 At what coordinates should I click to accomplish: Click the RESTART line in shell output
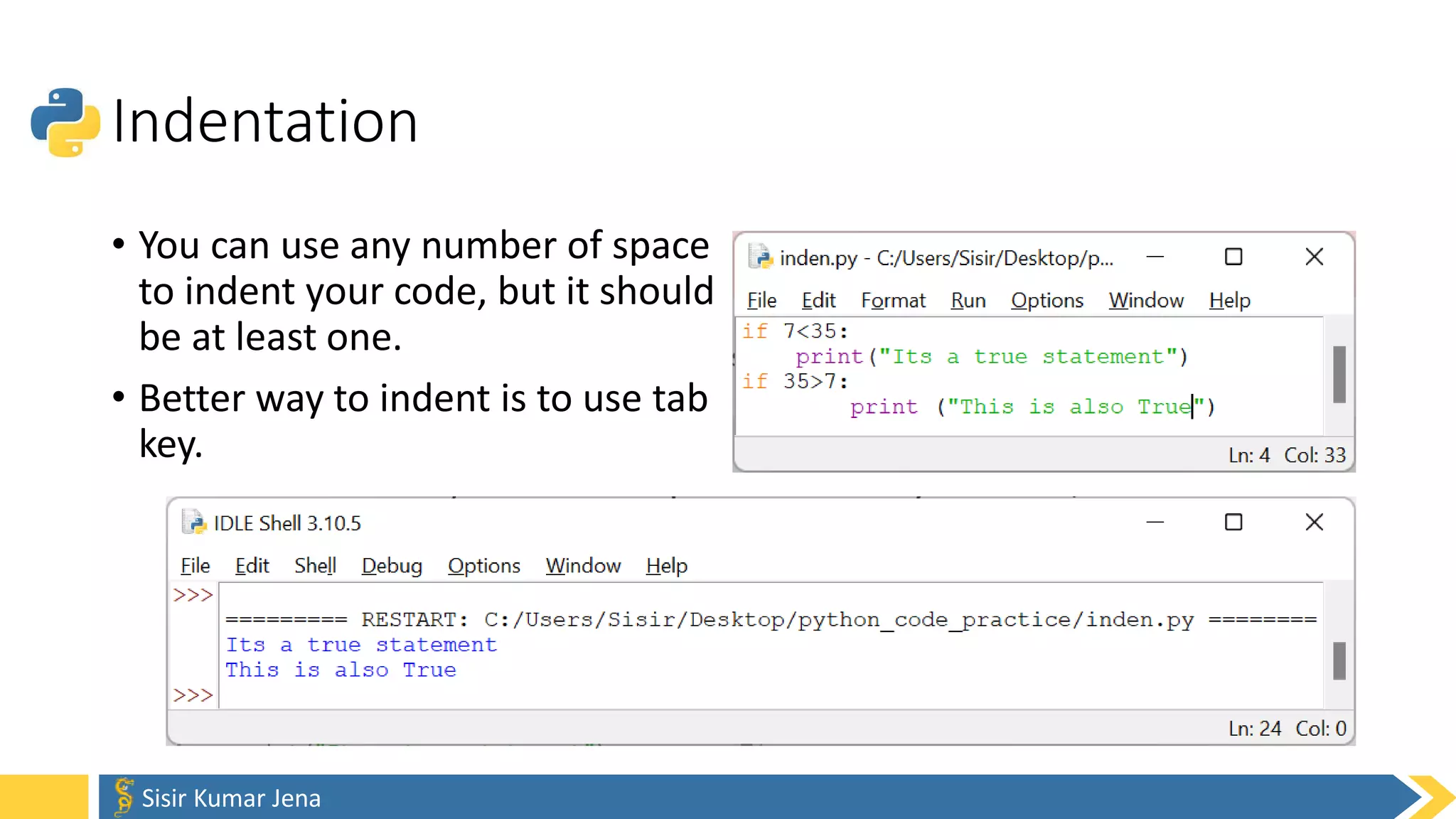click(x=771, y=620)
